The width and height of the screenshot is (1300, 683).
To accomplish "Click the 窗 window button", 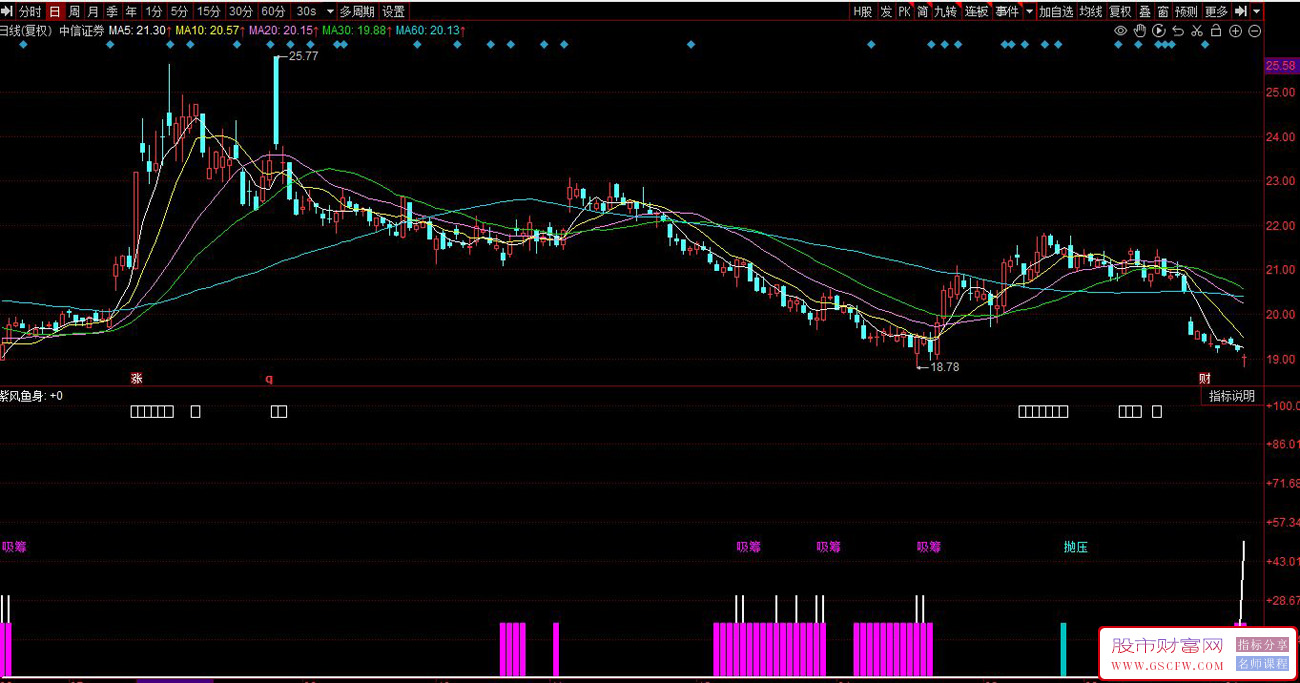I will 1163,11.
